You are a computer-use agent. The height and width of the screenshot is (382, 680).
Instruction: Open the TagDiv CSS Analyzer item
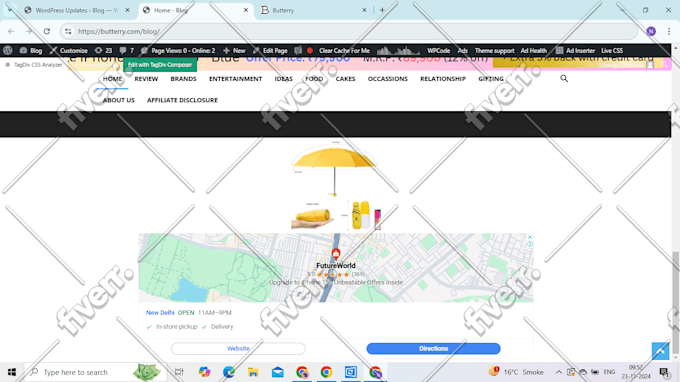click(x=34, y=65)
